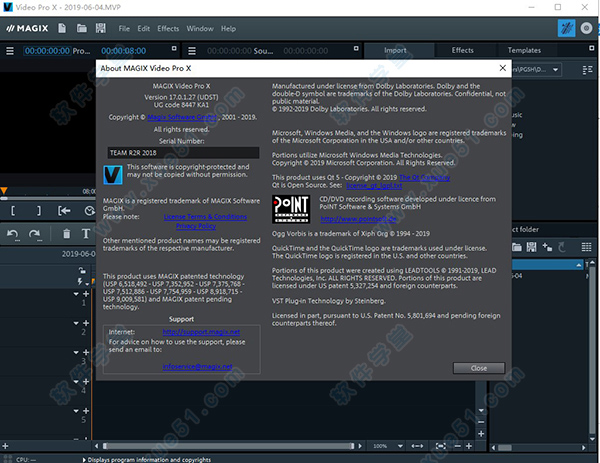Expand track 3 dropdown arrow

(x=76, y=352)
